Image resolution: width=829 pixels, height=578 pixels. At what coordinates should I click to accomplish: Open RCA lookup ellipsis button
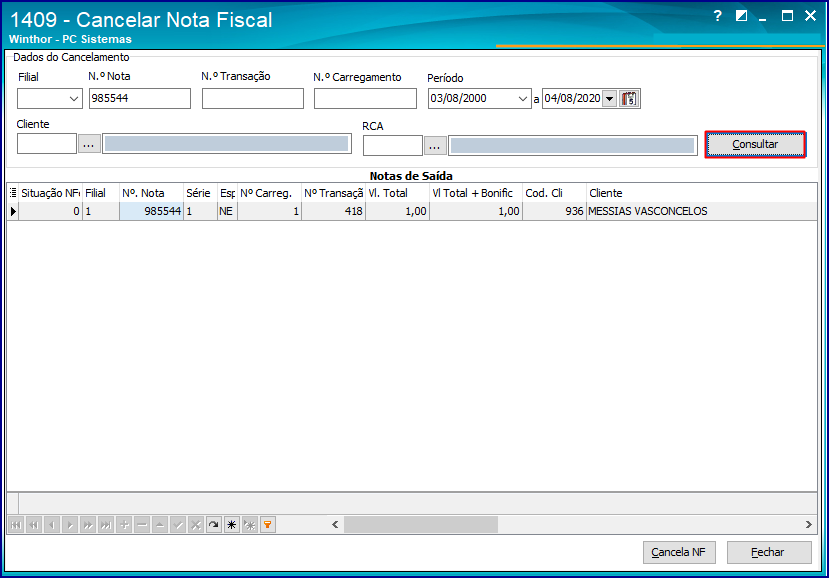(435, 146)
